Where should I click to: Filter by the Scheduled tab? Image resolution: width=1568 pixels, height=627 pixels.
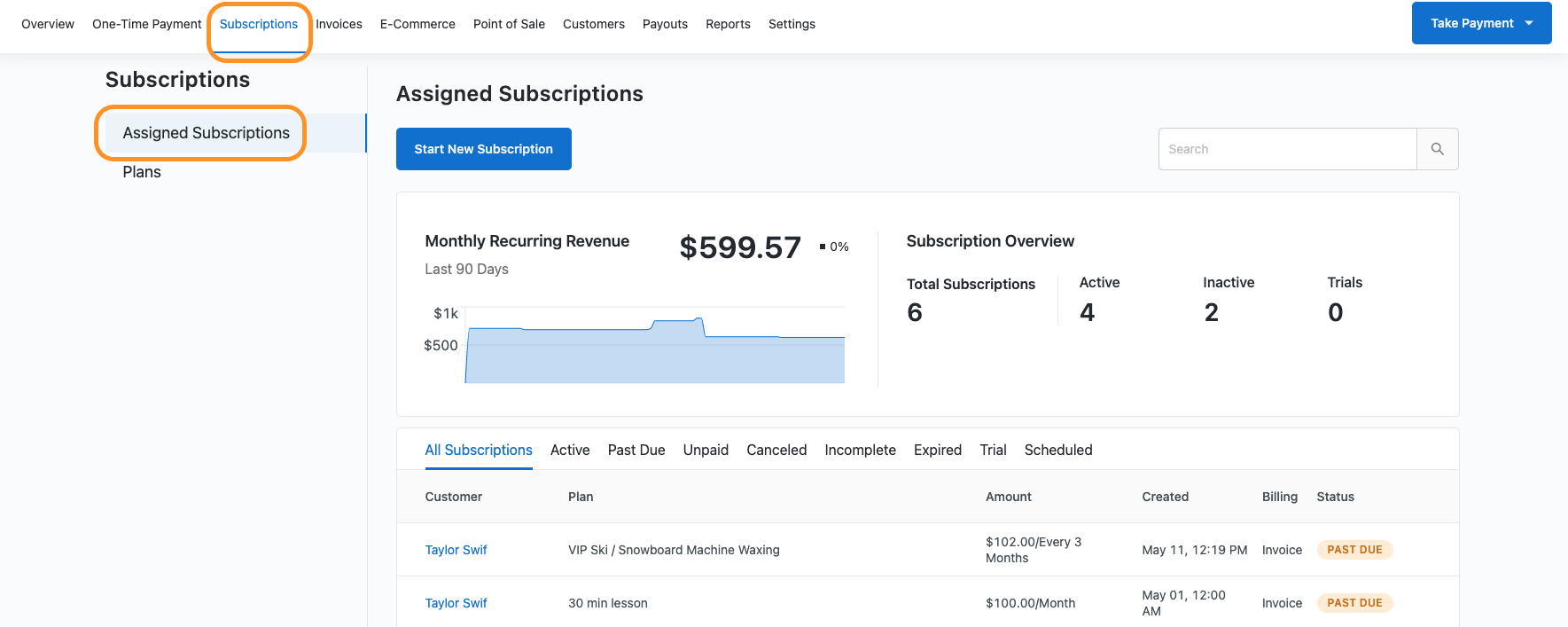pyautogui.click(x=1058, y=450)
